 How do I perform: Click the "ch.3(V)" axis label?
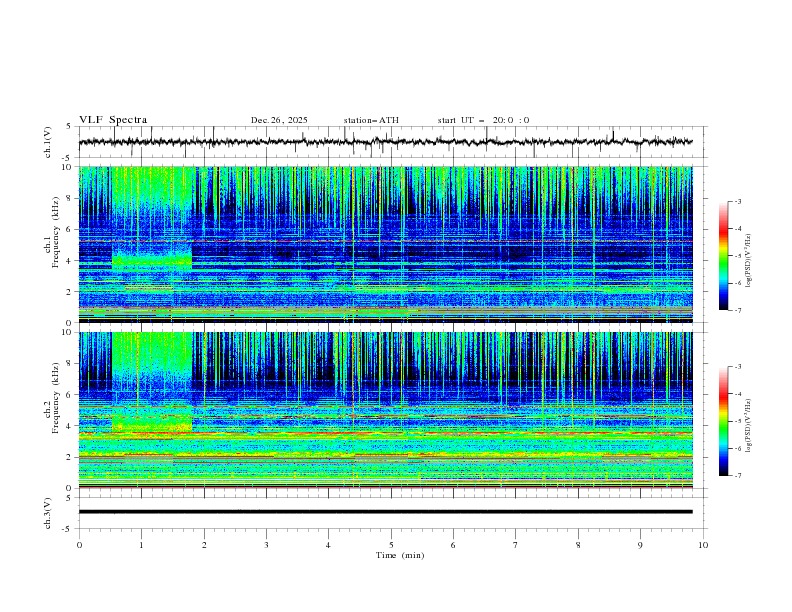tap(48, 513)
